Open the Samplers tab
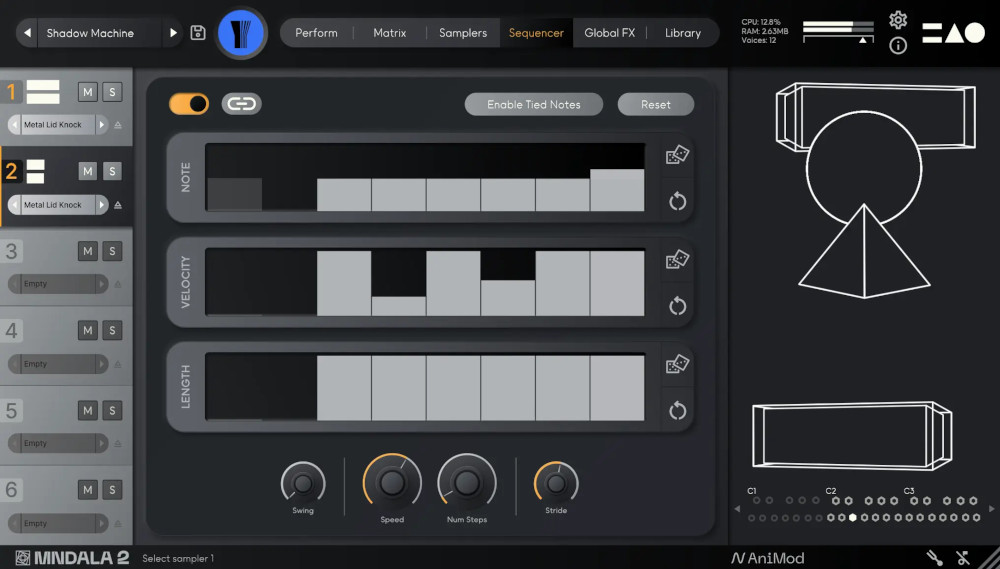1000x569 pixels. tap(463, 33)
